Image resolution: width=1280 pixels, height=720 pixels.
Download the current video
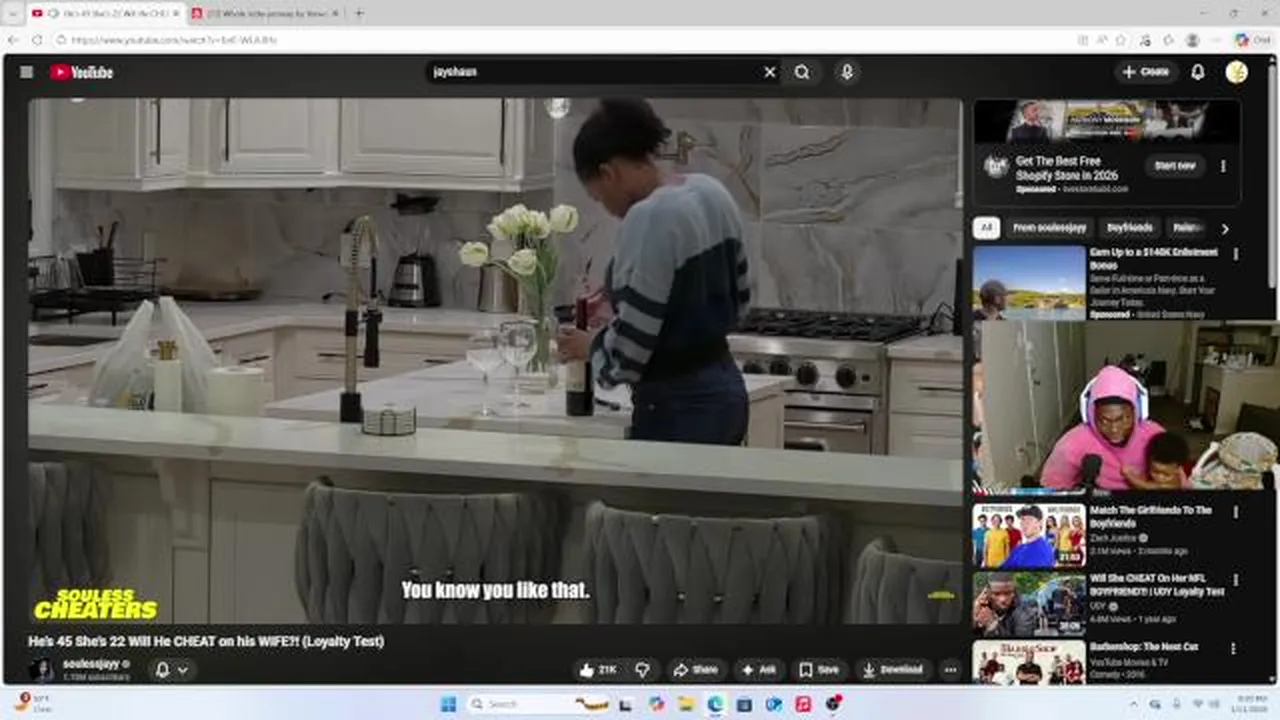[x=893, y=670]
